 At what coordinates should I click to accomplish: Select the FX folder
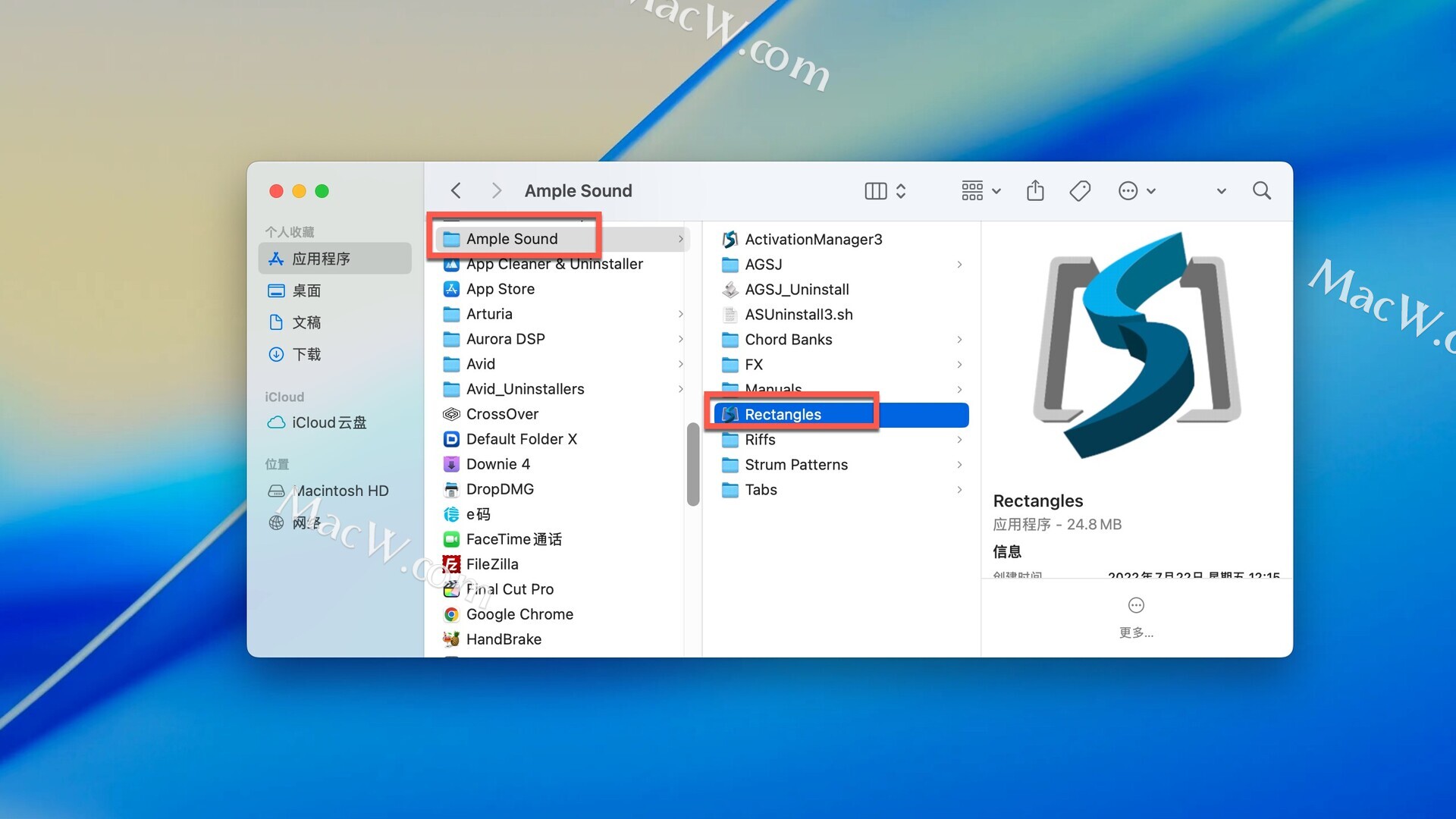point(841,365)
